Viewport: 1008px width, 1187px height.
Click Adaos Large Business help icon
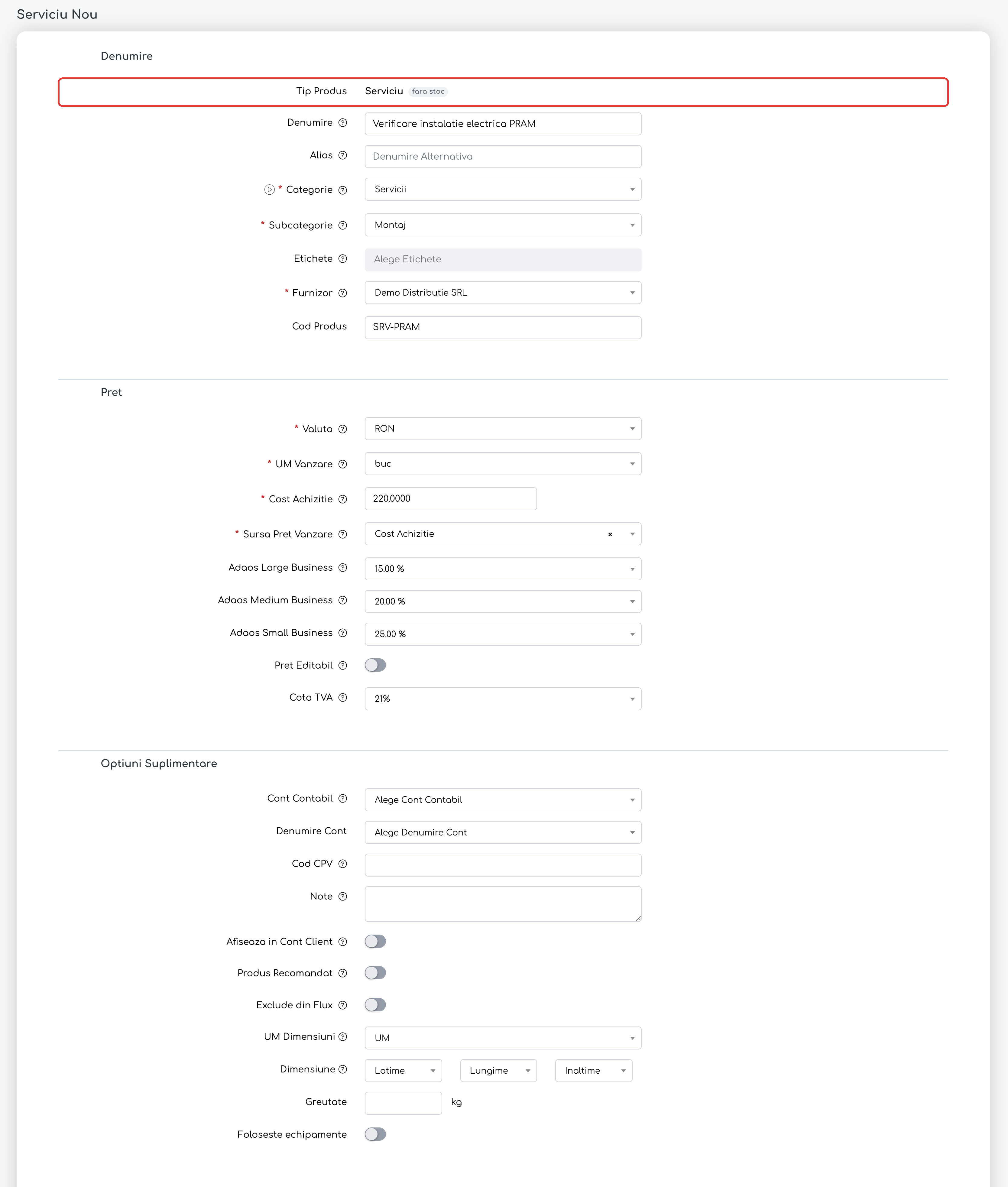click(x=342, y=567)
